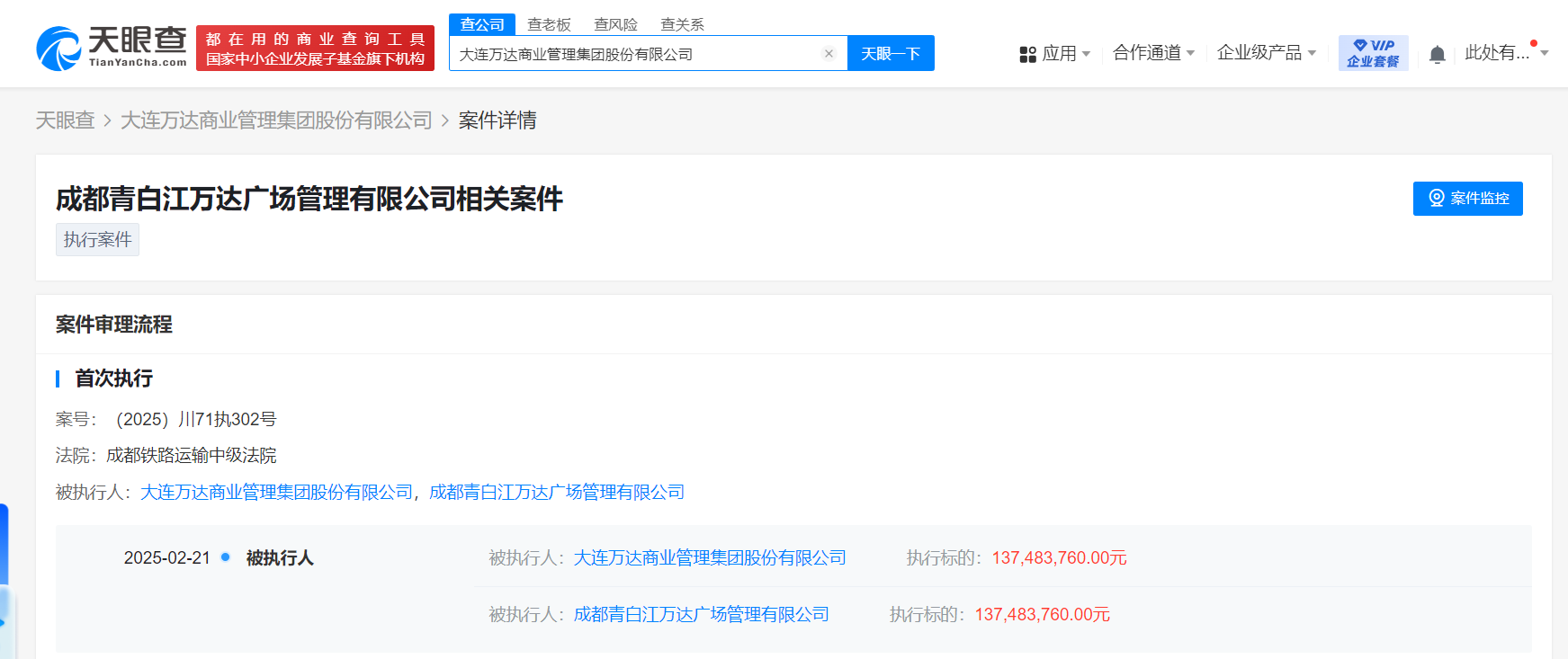Open 成都青白江万达广场 link in timeline row
The image size is (1568, 659).
coord(702,615)
